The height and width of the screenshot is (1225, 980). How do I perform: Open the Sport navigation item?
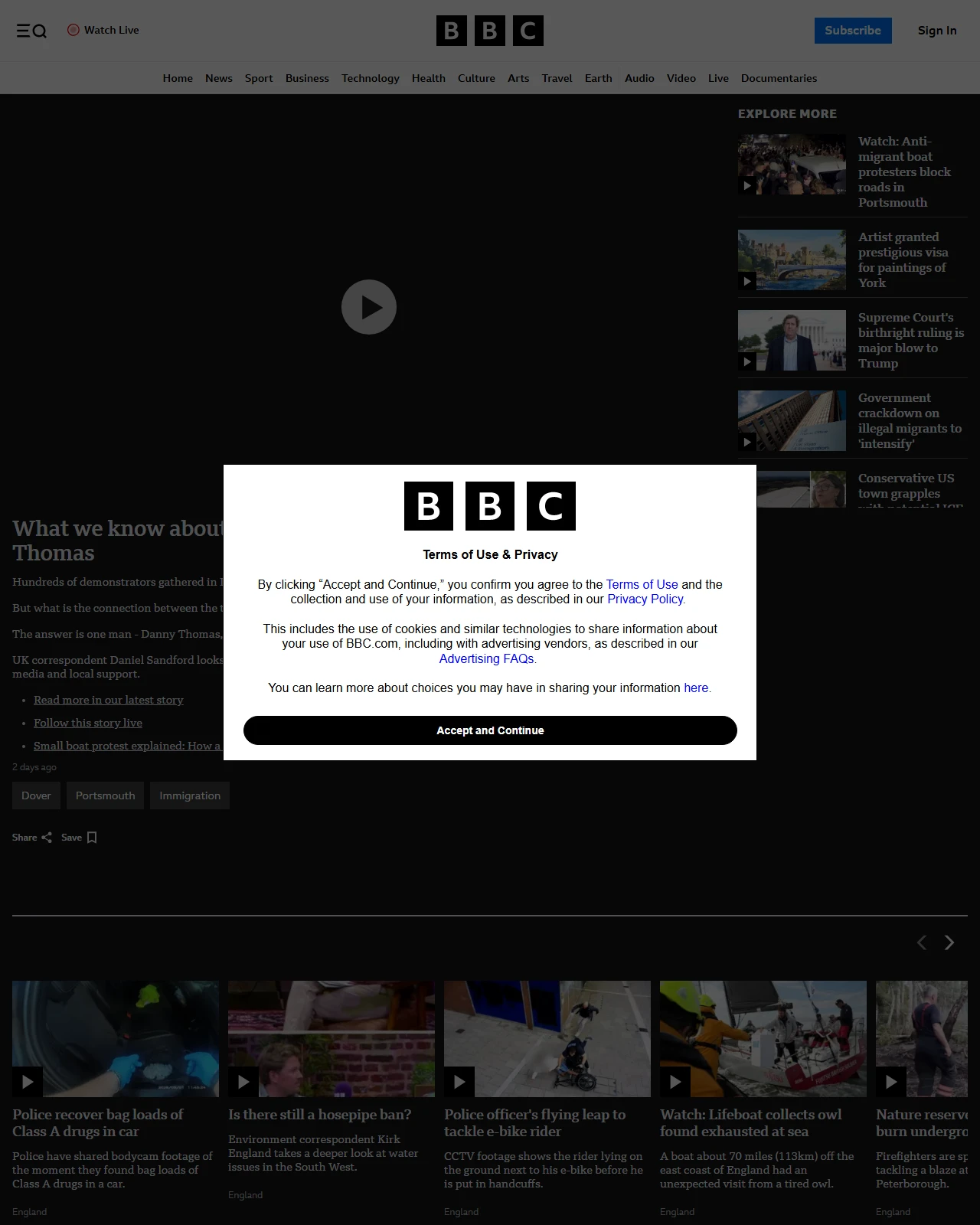pos(259,78)
